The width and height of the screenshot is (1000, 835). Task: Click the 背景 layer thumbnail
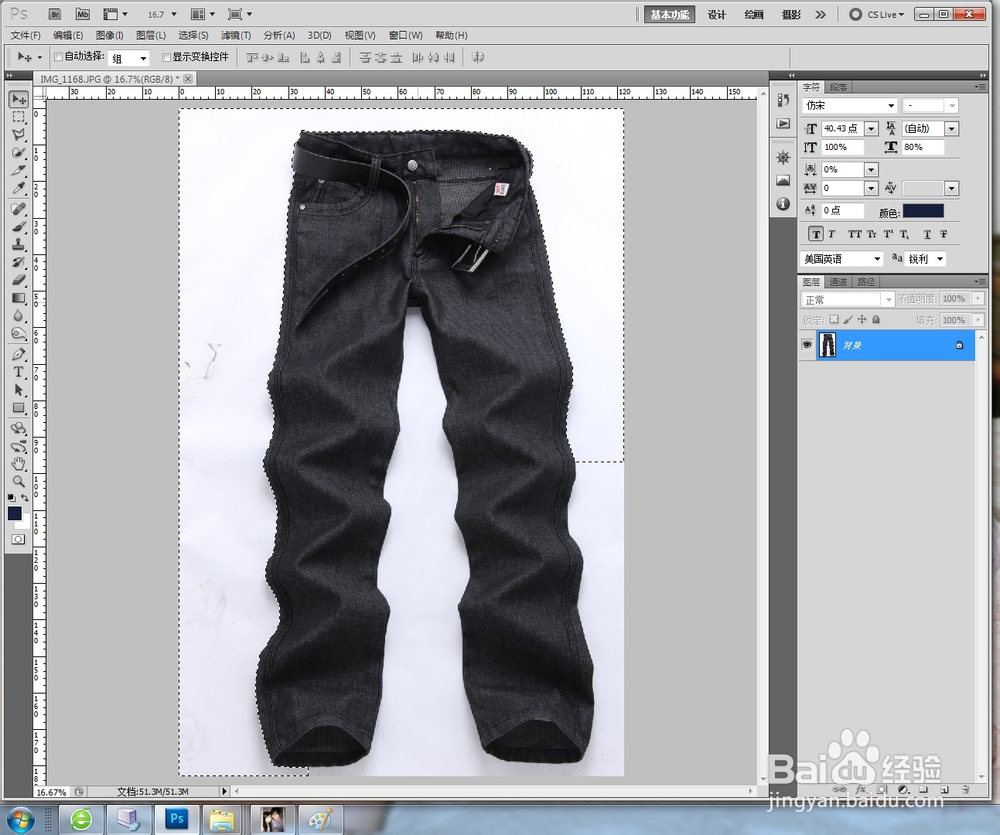[x=827, y=345]
